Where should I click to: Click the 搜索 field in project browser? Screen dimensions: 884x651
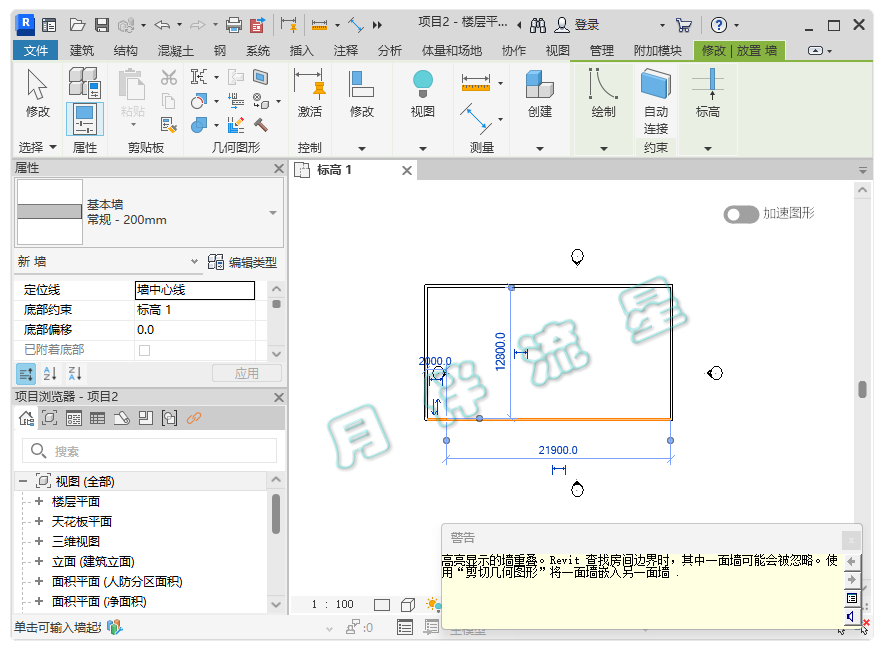pyautogui.click(x=150, y=452)
